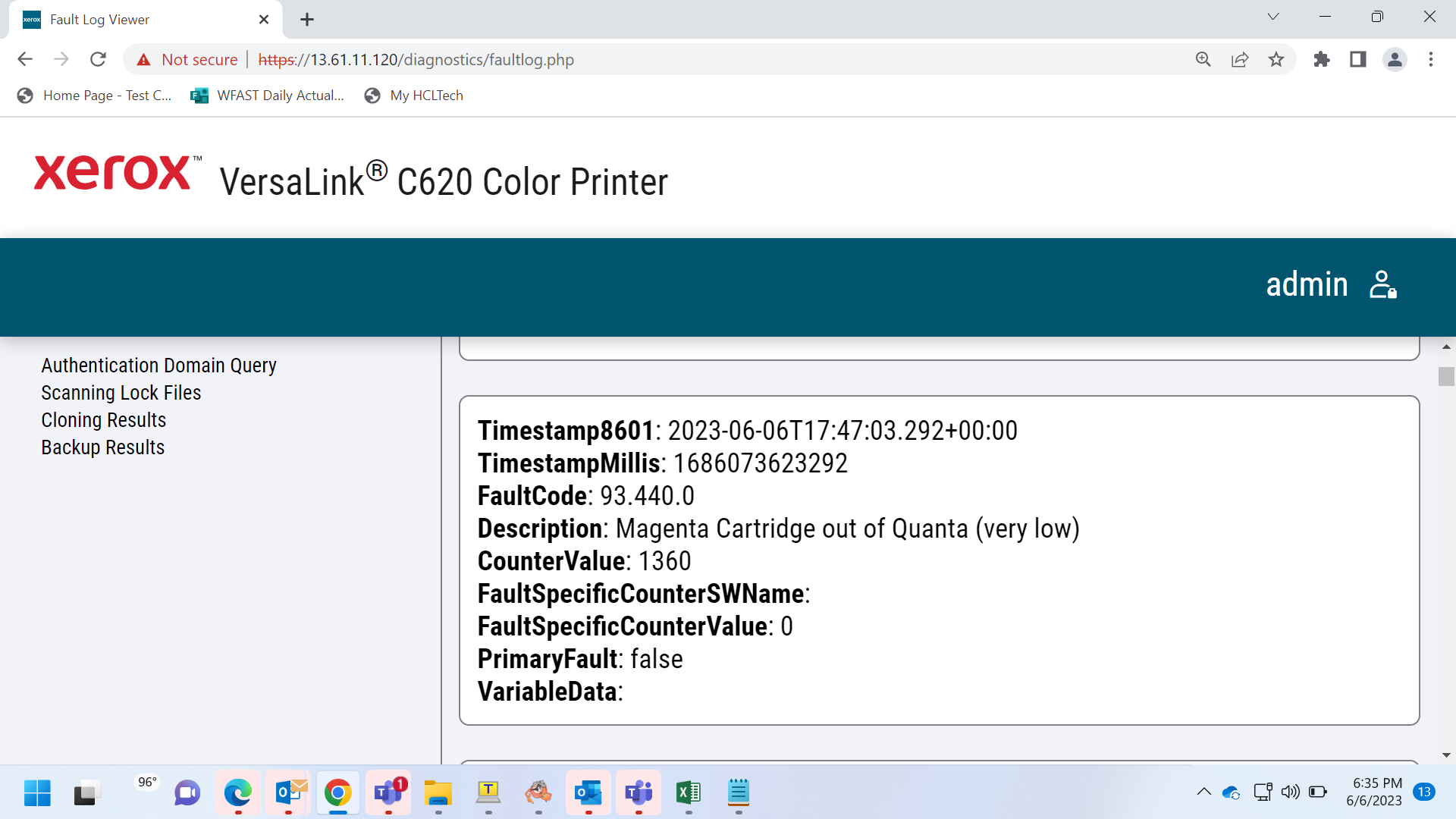Open the browser side panel icon
The width and height of the screenshot is (1456, 819).
coord(1358,59)
